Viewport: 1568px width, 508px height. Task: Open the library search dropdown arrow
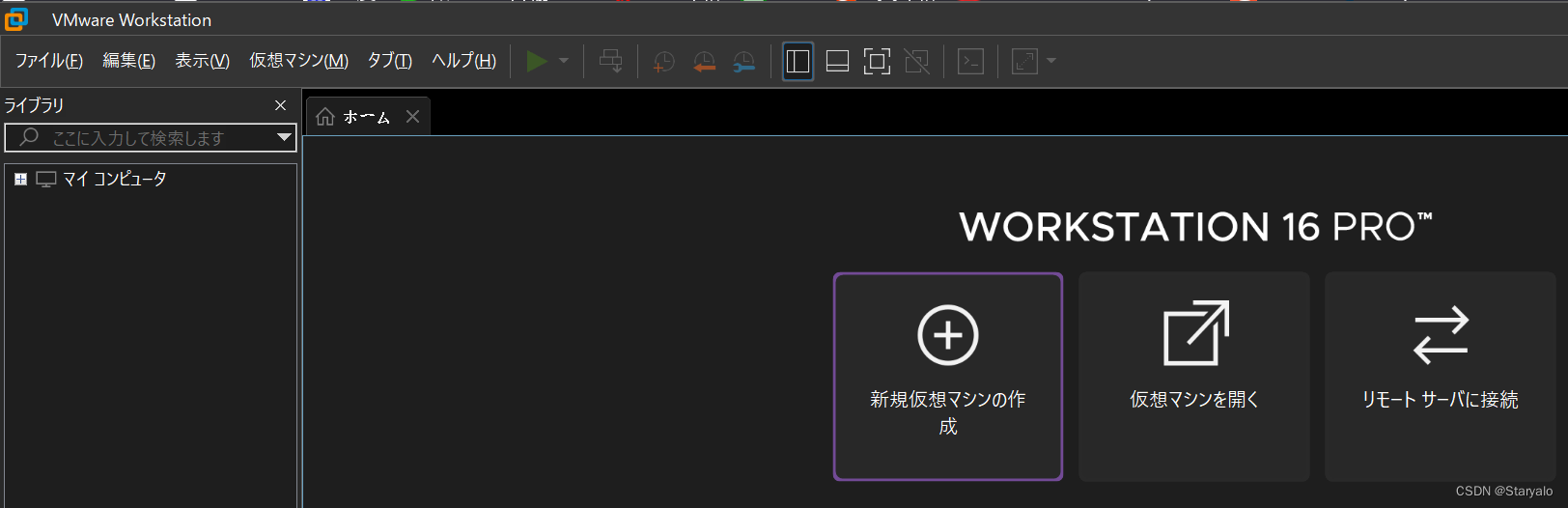click(x=284, y=137)
